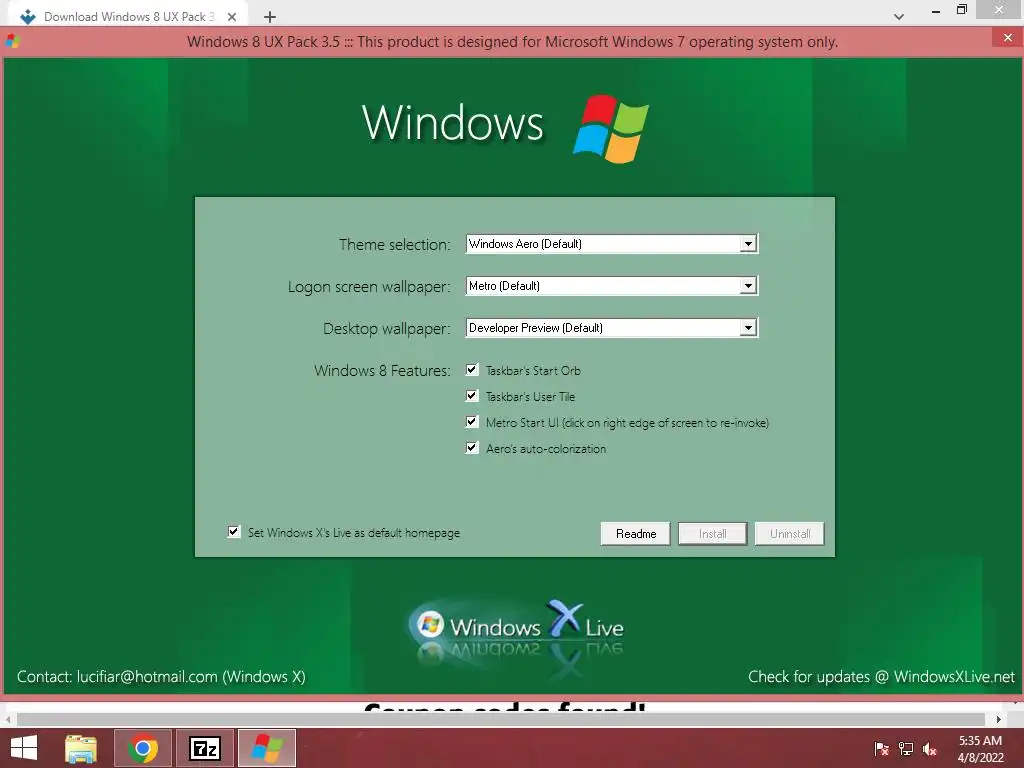Click the Windows 8 Features label

382,370
